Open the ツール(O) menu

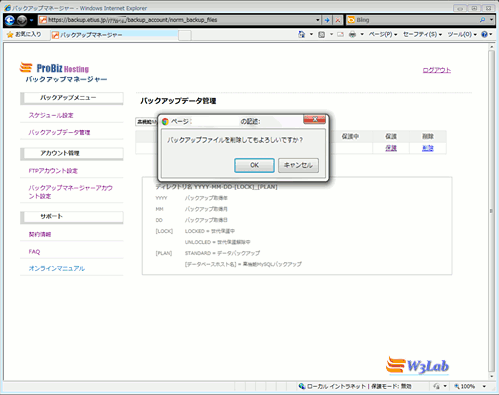pos(462,34)
